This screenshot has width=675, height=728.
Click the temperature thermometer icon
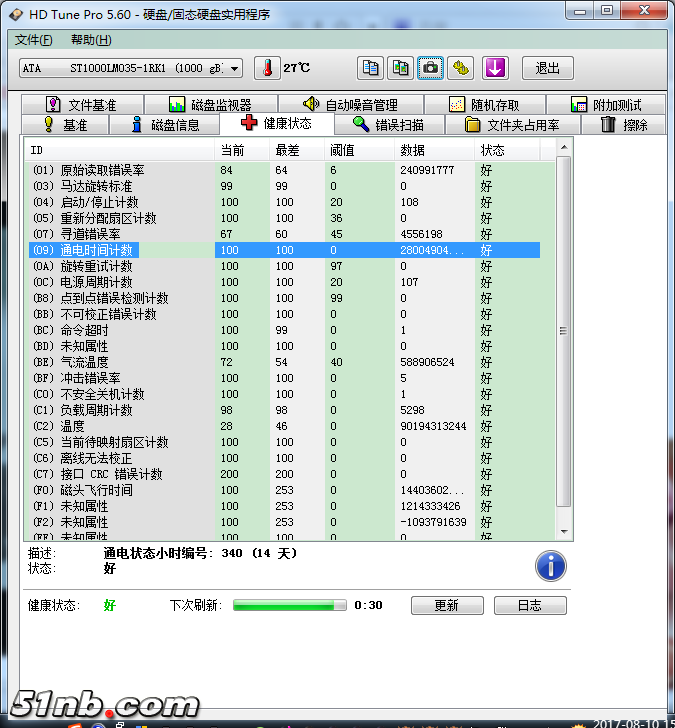[267, 68]
